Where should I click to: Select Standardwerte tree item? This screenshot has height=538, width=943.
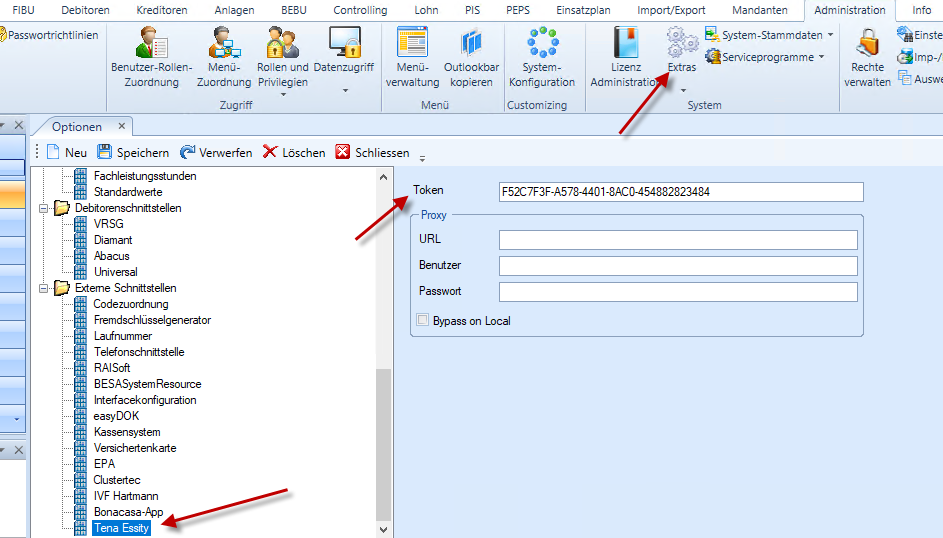(128, 192)
